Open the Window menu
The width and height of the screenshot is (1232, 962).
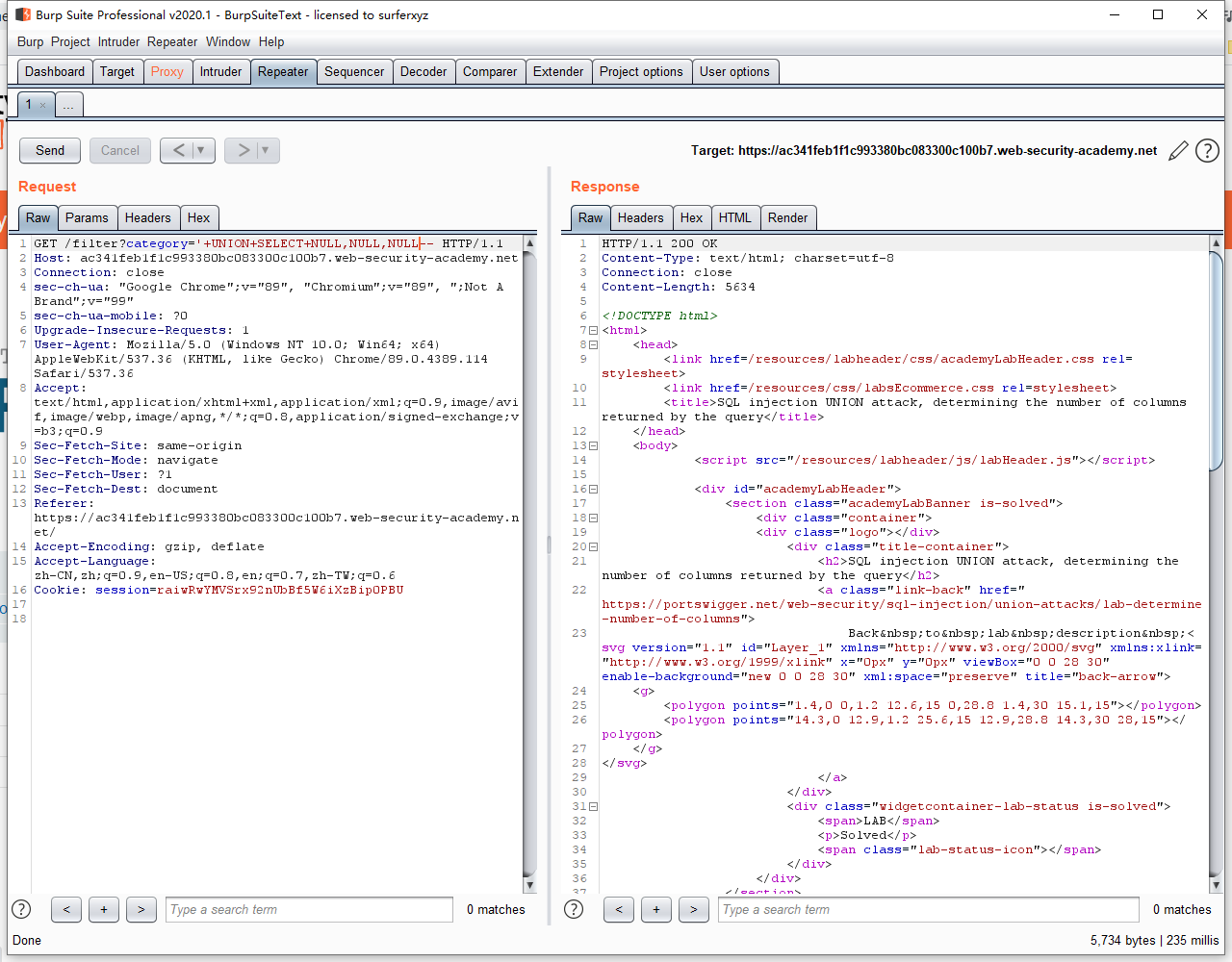pyautogui.click(x=228, y=41)
